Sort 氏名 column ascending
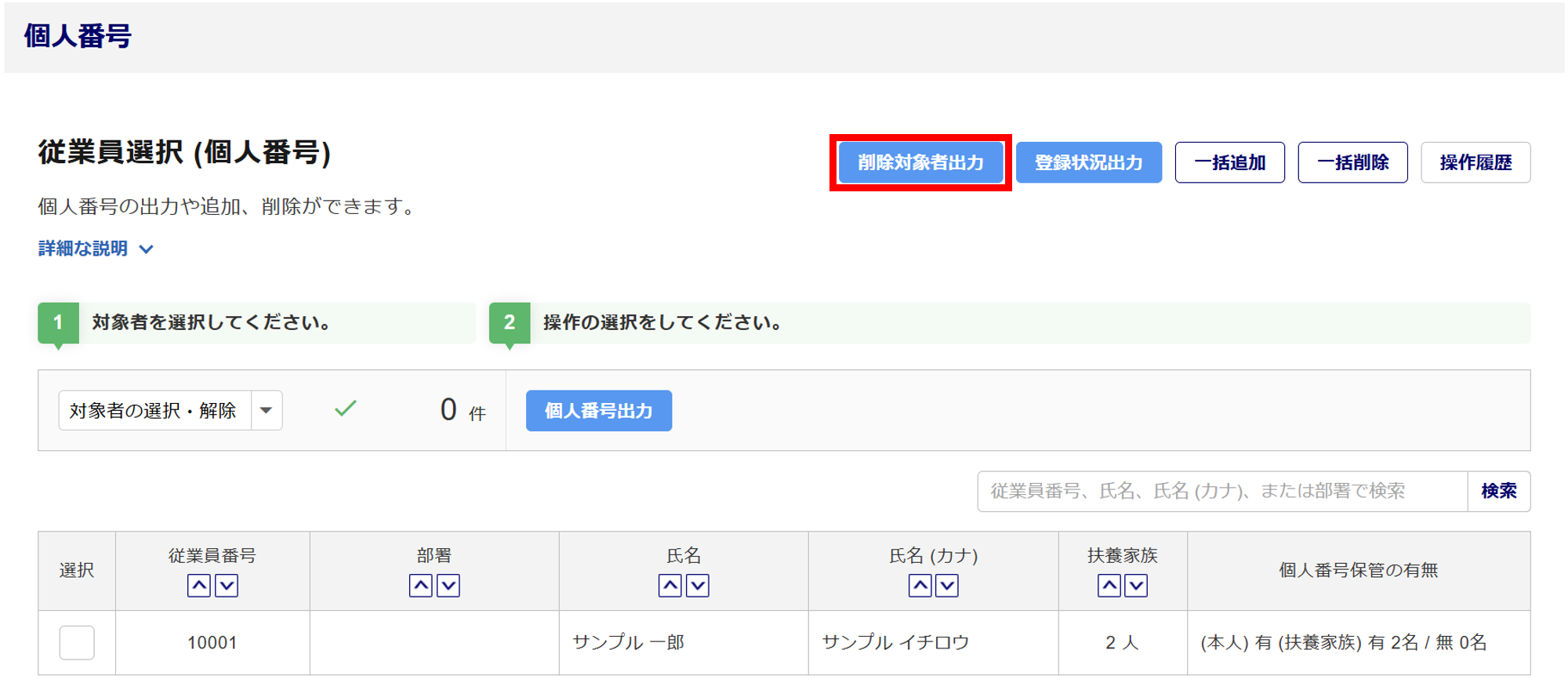1568x690 pixels. tap(670, 586)
